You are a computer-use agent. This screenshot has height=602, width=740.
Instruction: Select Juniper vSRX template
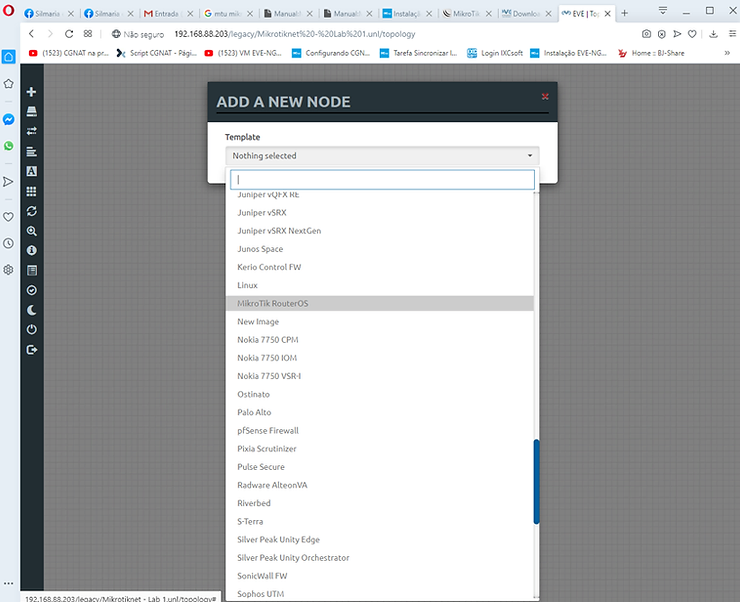click(380, 213)
